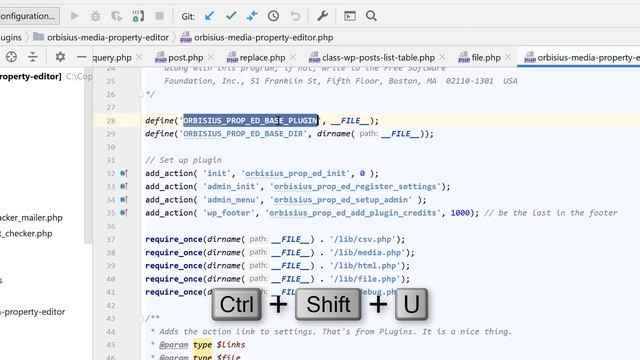Click 'orbisius_prop_ed_init' callback reference

(x=296, y=173)
